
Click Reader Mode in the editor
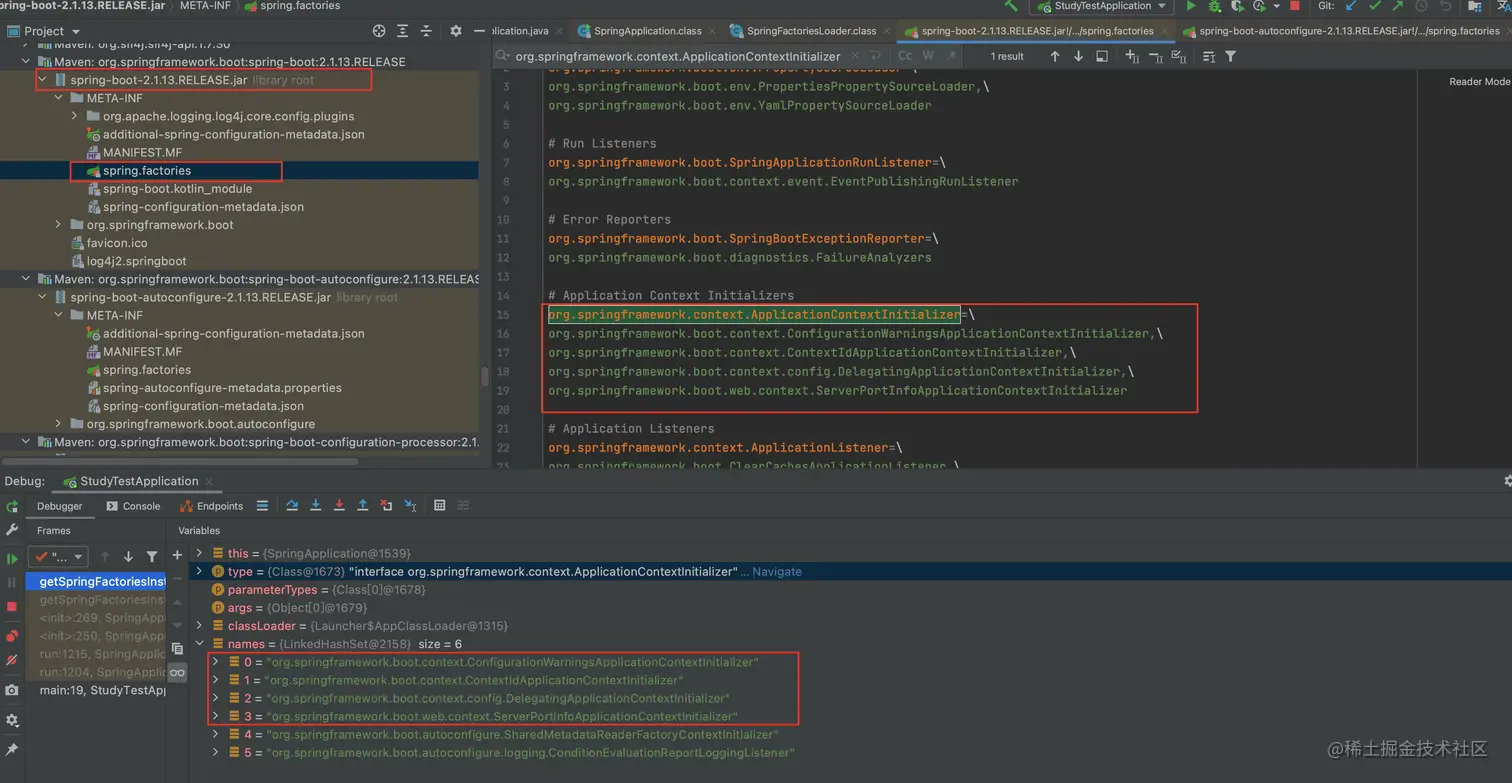point(1479,82)
